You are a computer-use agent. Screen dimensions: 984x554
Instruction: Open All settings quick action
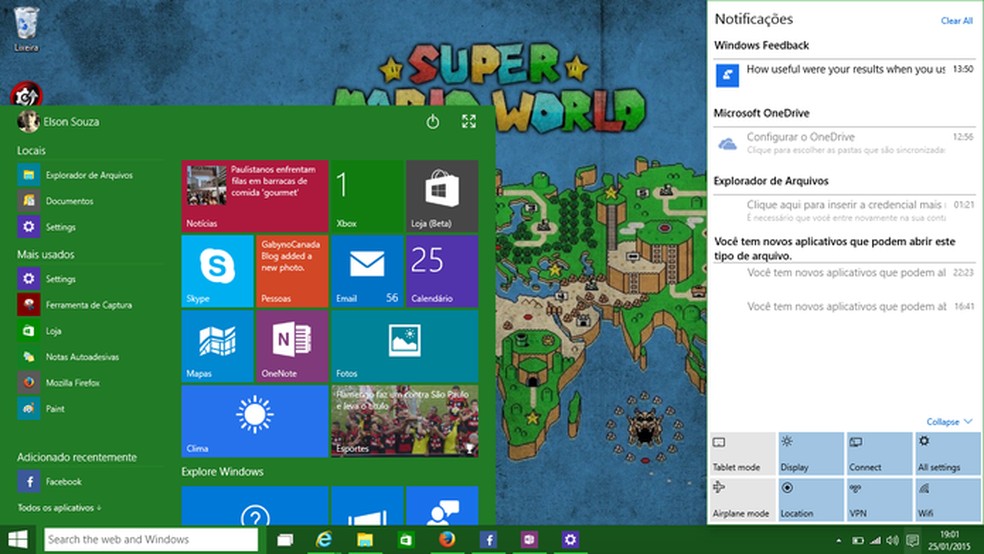click(948, 453)
